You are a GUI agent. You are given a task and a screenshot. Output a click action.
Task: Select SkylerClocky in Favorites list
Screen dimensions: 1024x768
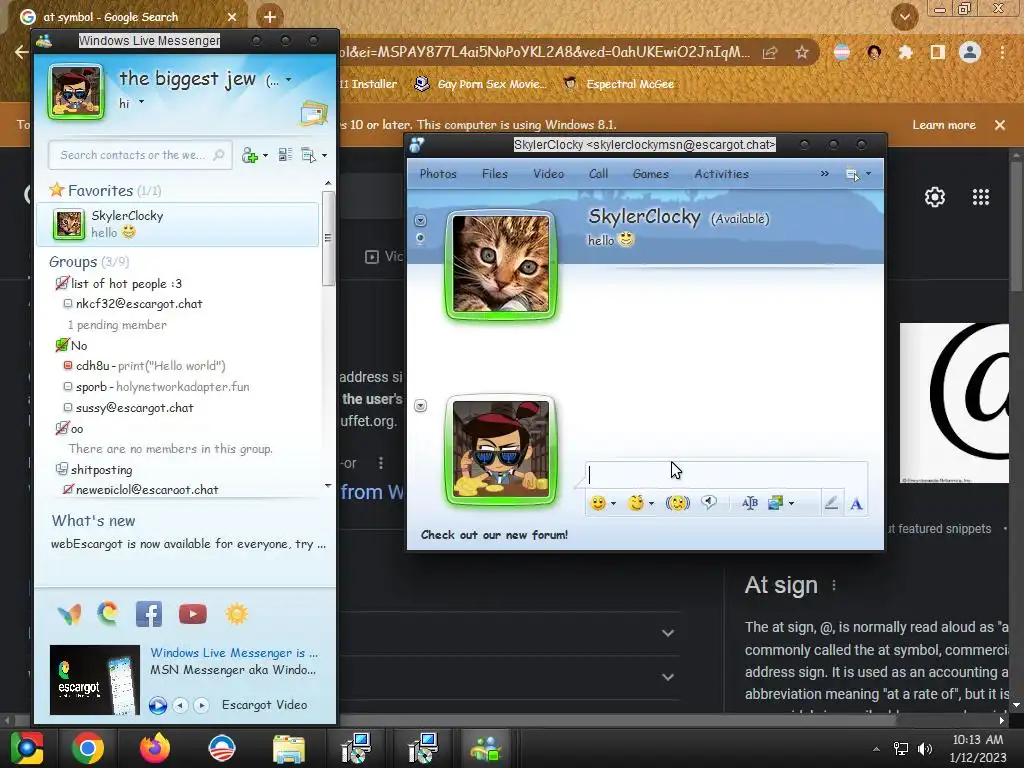click(178, 224)
